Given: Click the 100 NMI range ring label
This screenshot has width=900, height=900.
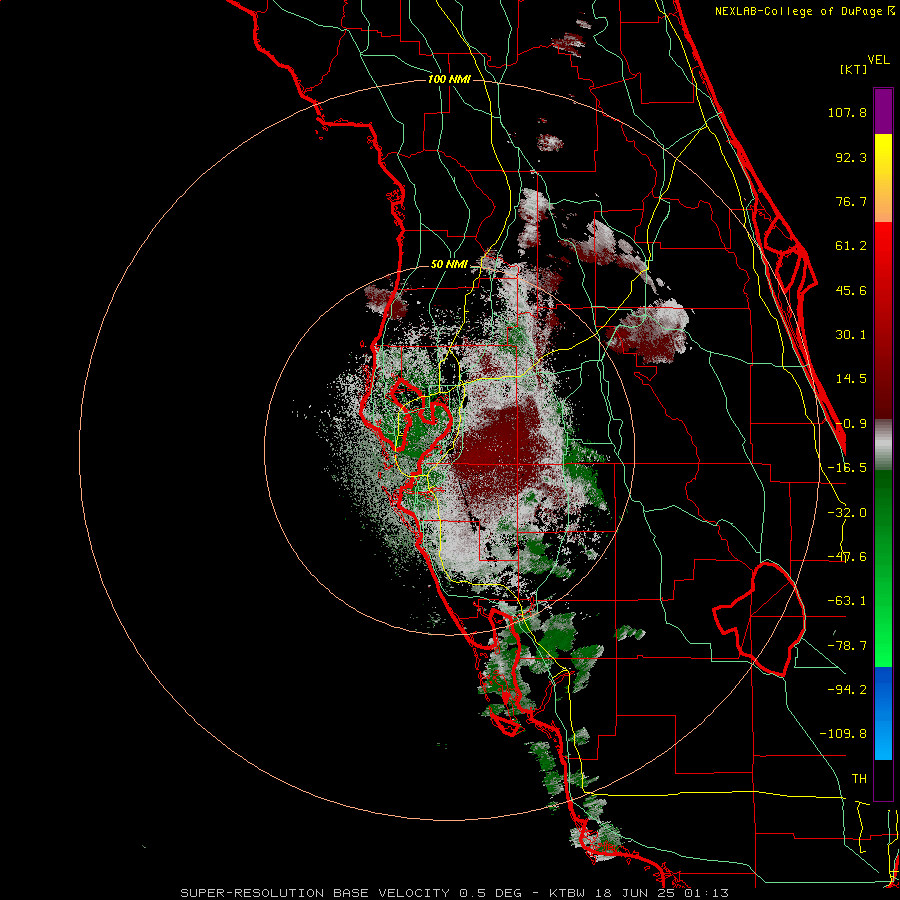Looking at the screenshot, I should [449, 79].
